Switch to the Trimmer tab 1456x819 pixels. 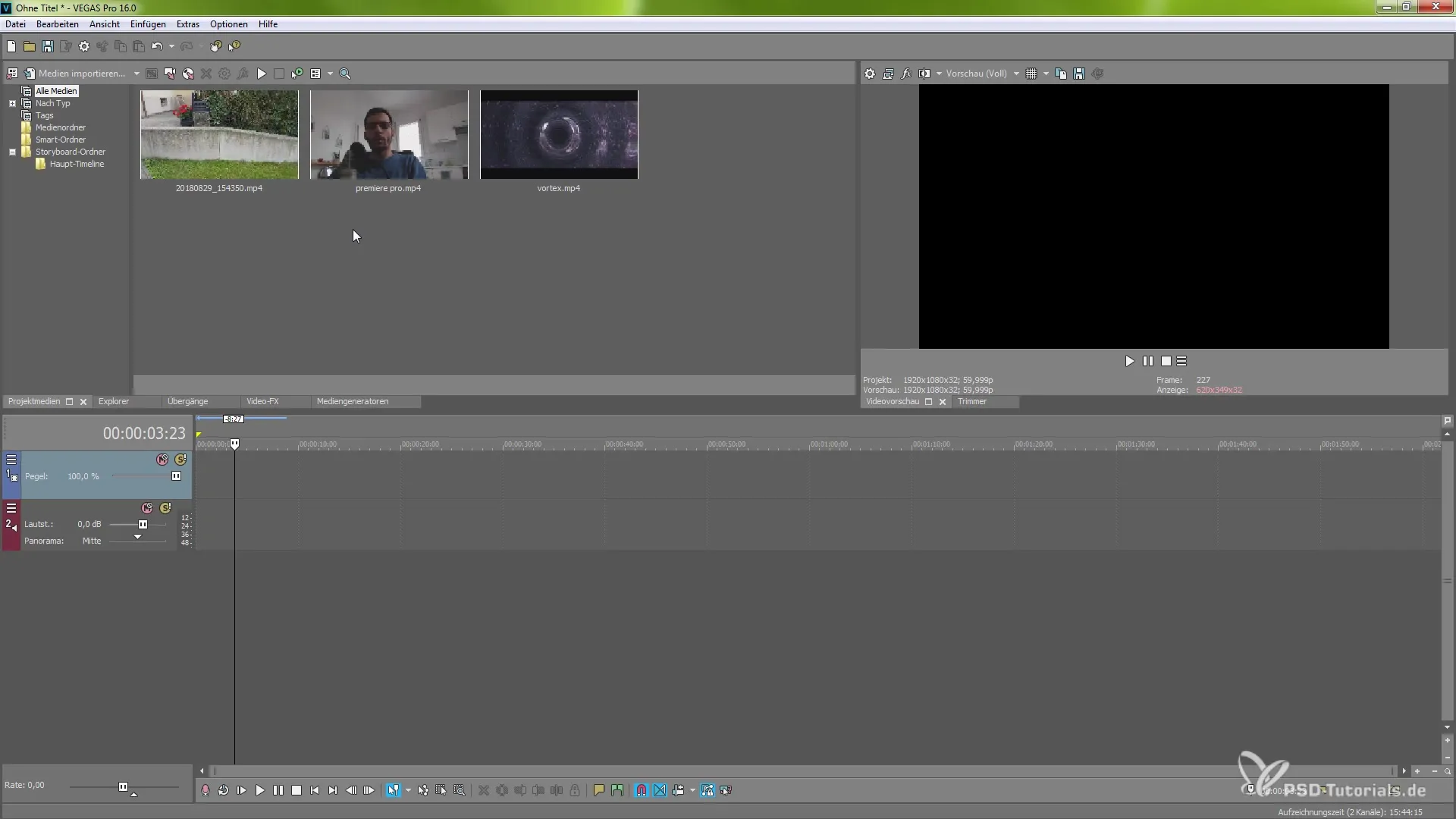pos(971,401)
